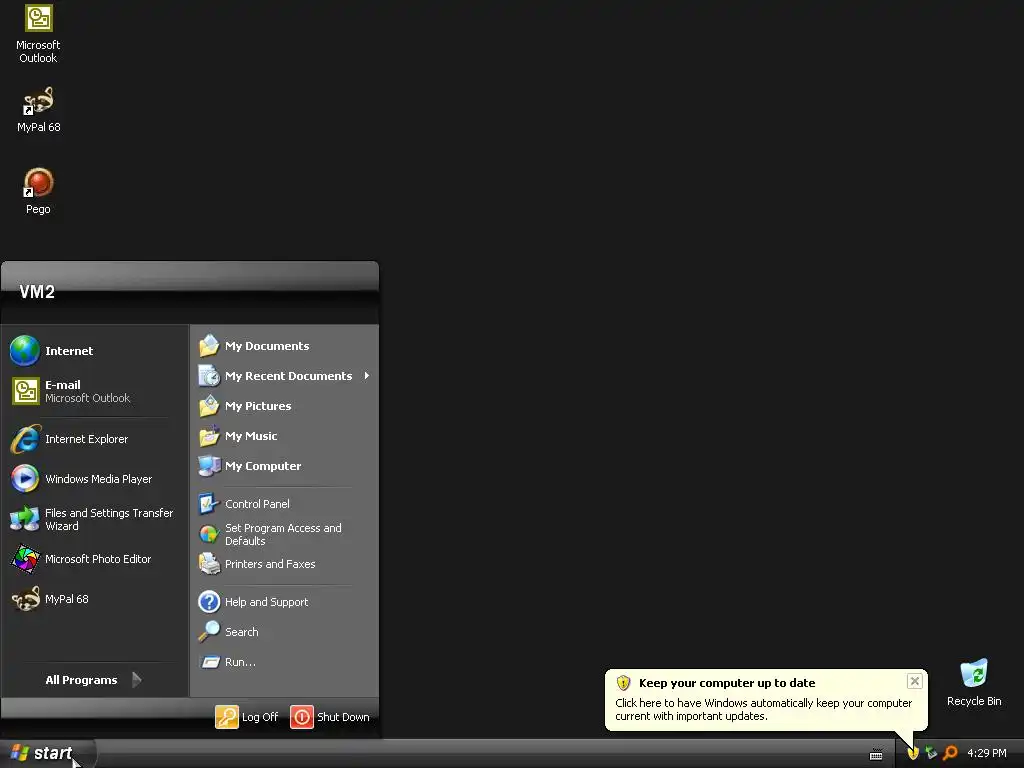Expand the All Programs arrow
1024x768 pixels.
136,680
